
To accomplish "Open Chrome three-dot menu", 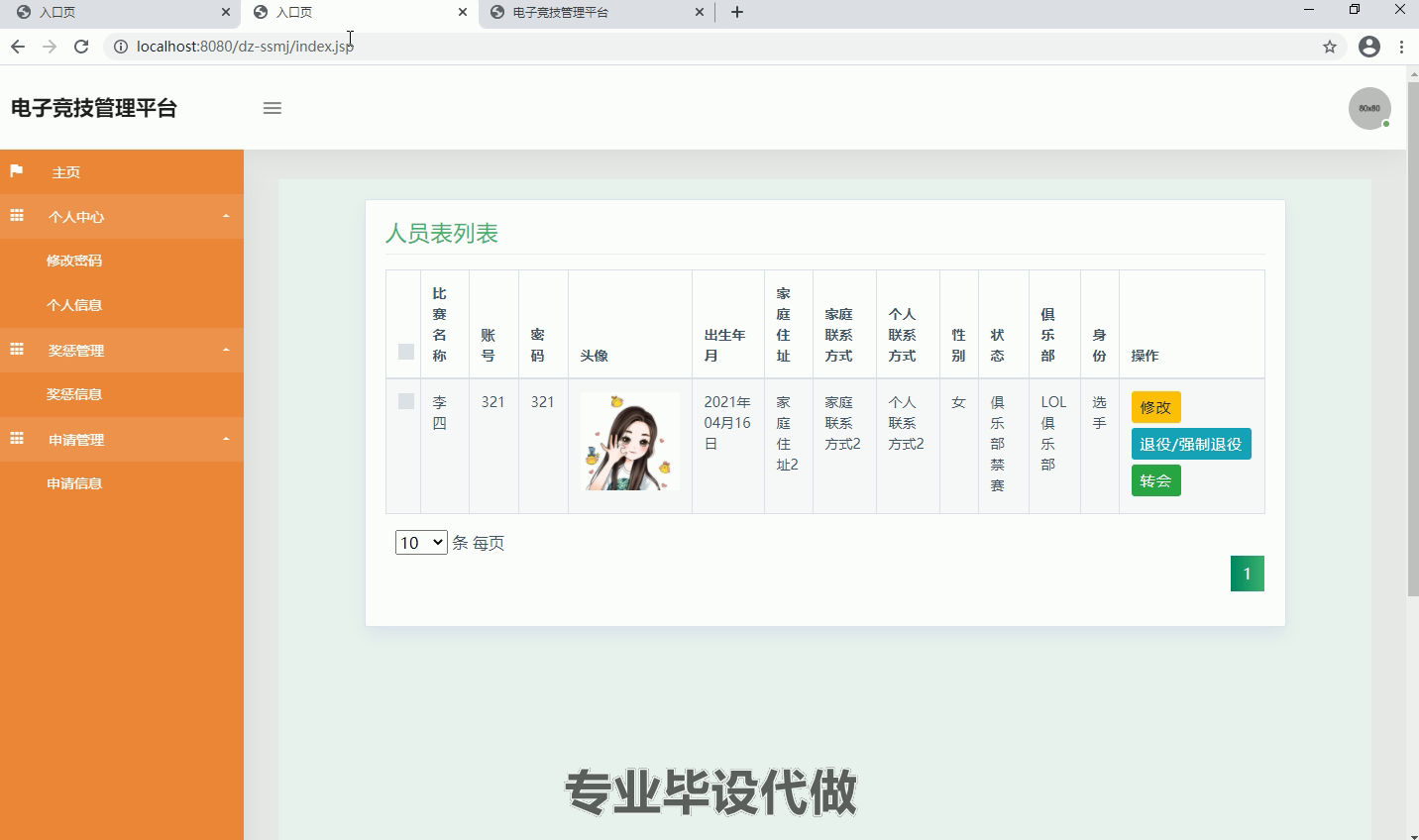I will 1401,47.
